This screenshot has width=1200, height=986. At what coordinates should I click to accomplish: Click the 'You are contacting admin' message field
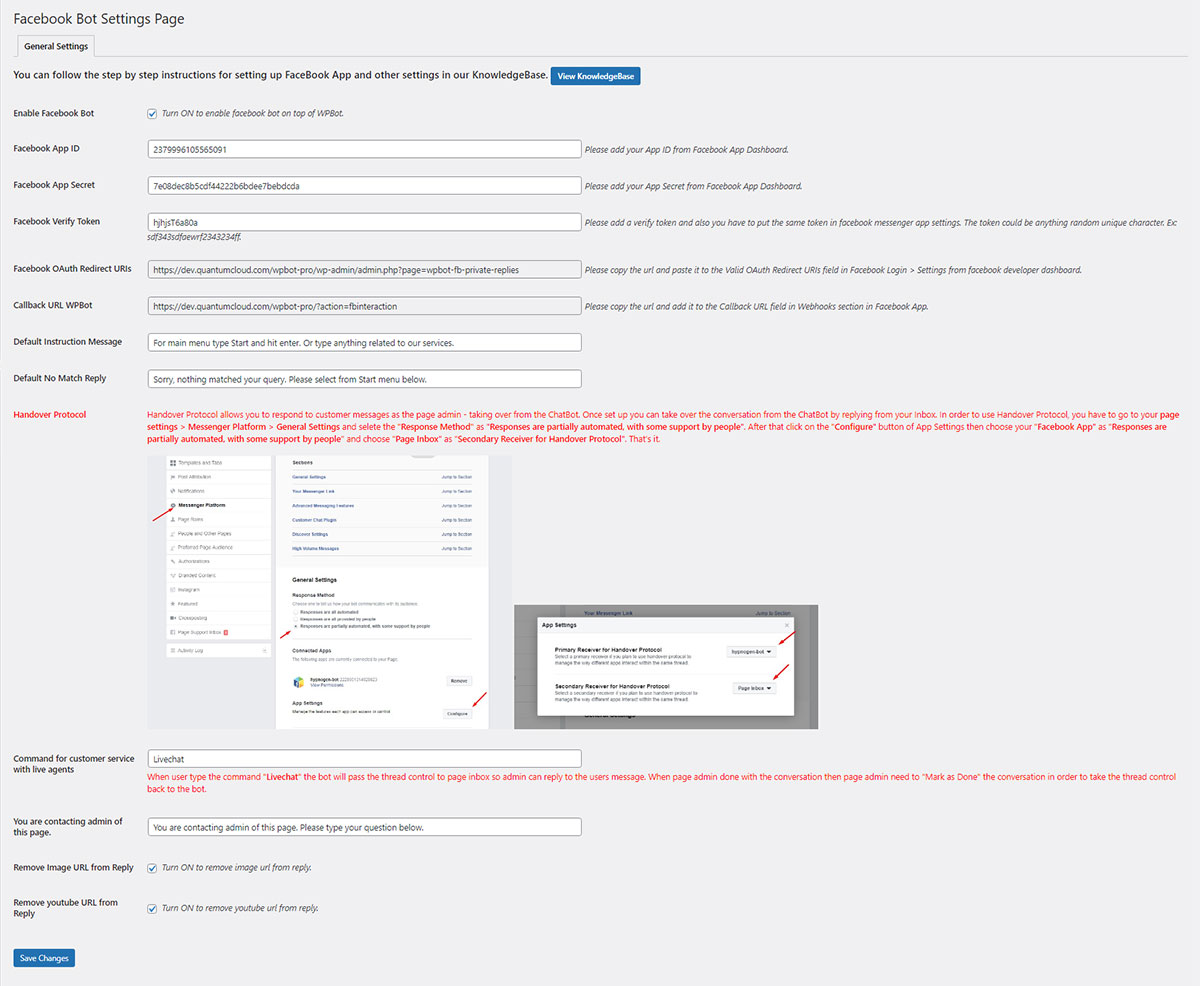[x=364, y=827]
